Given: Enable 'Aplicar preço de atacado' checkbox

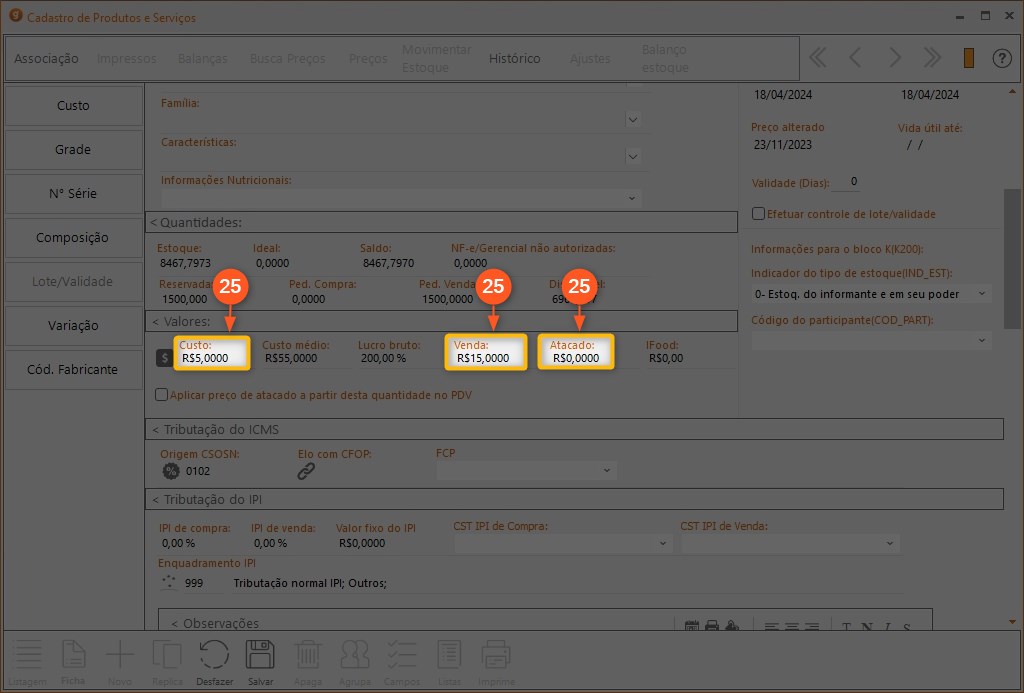Looking at the screenshot, I should coord(162,395).
